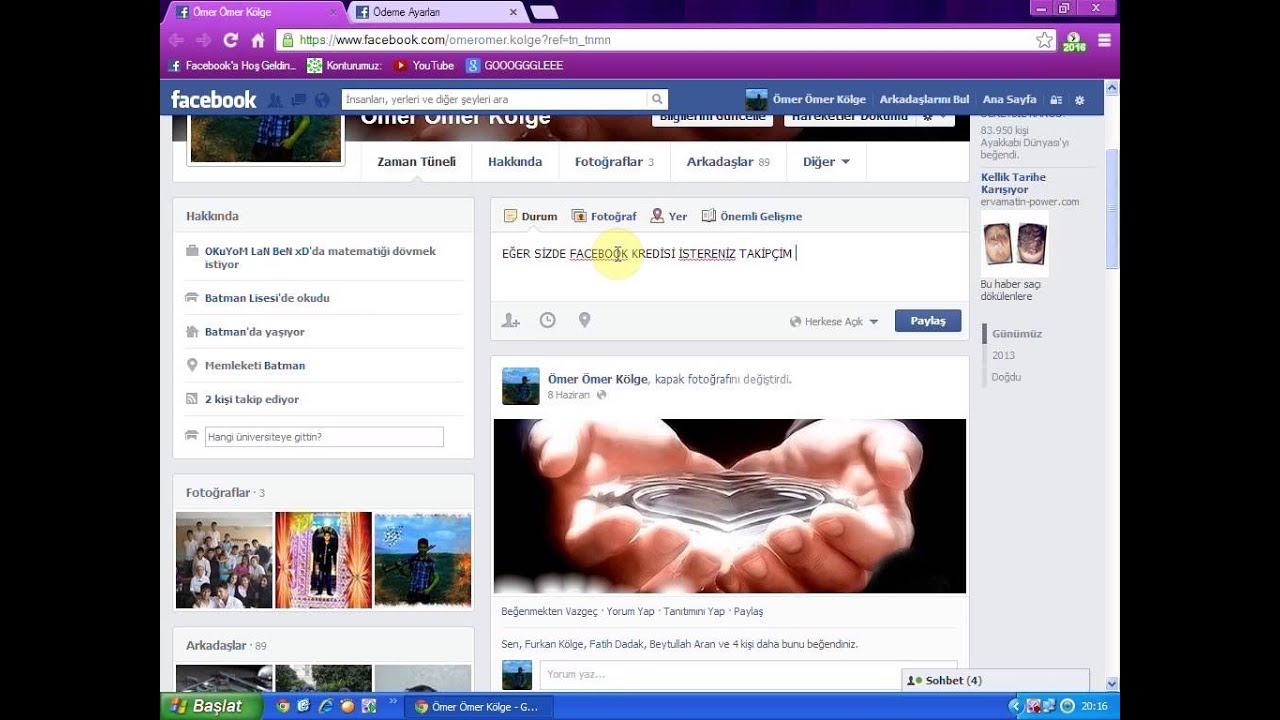The width and height of the screenshot is (1280, 720).
Task: Expand Sohbet (4) chat panel
Action: click(x=995, y=680)
